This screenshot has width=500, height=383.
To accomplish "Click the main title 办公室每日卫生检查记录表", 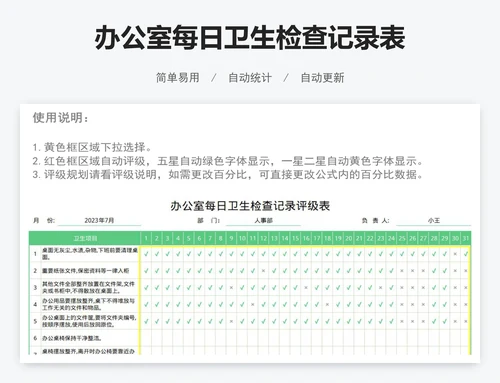I will coord(250,38).
